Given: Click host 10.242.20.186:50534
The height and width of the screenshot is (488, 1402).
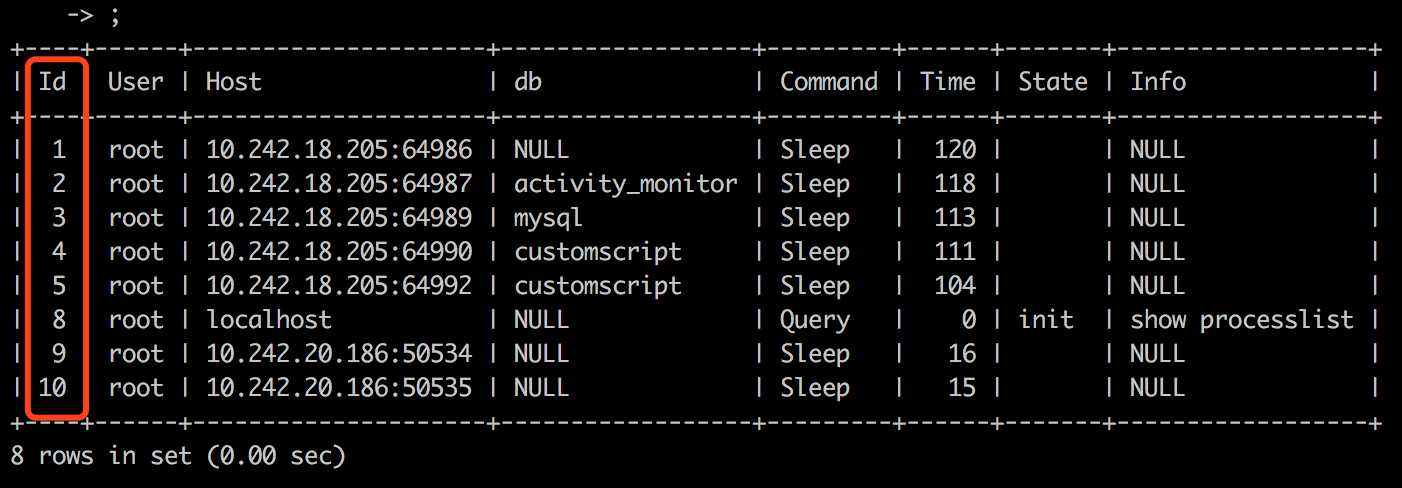Looking at the screenshot, I should (x=339, y=354).
